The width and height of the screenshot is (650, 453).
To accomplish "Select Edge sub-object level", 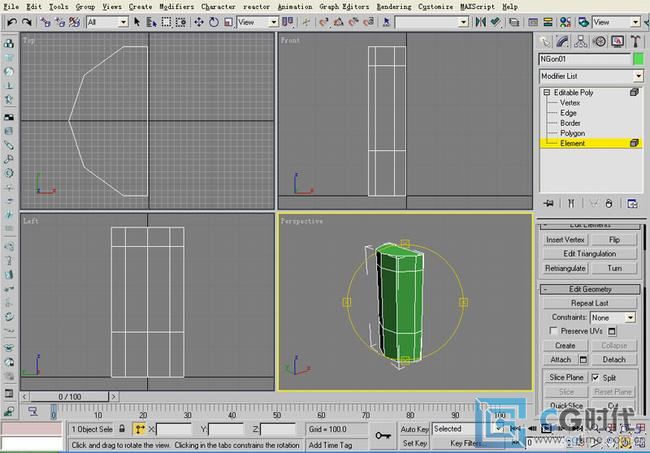I will (x=568, y=113).
